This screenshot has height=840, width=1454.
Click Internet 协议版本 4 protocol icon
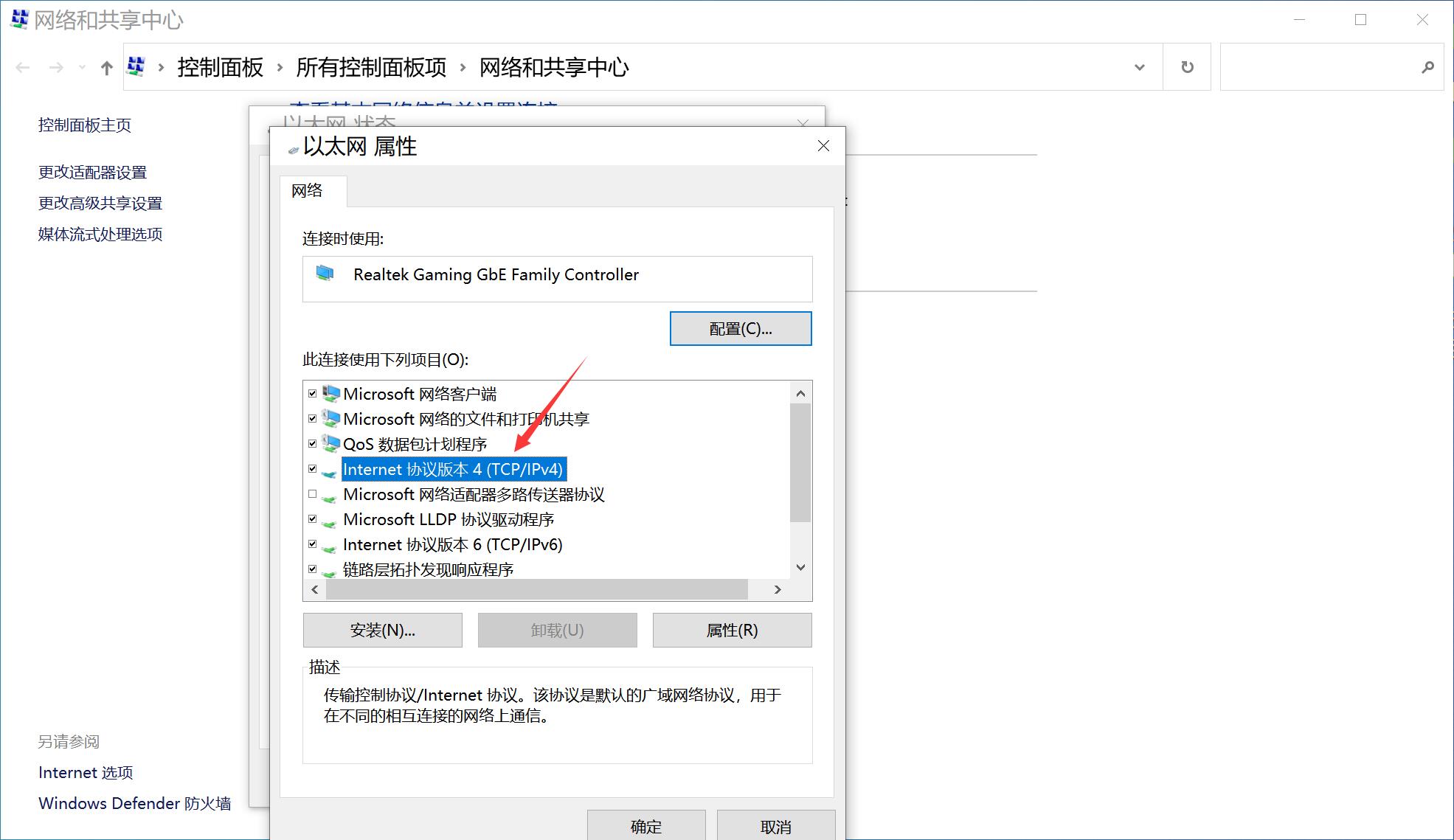330,472
